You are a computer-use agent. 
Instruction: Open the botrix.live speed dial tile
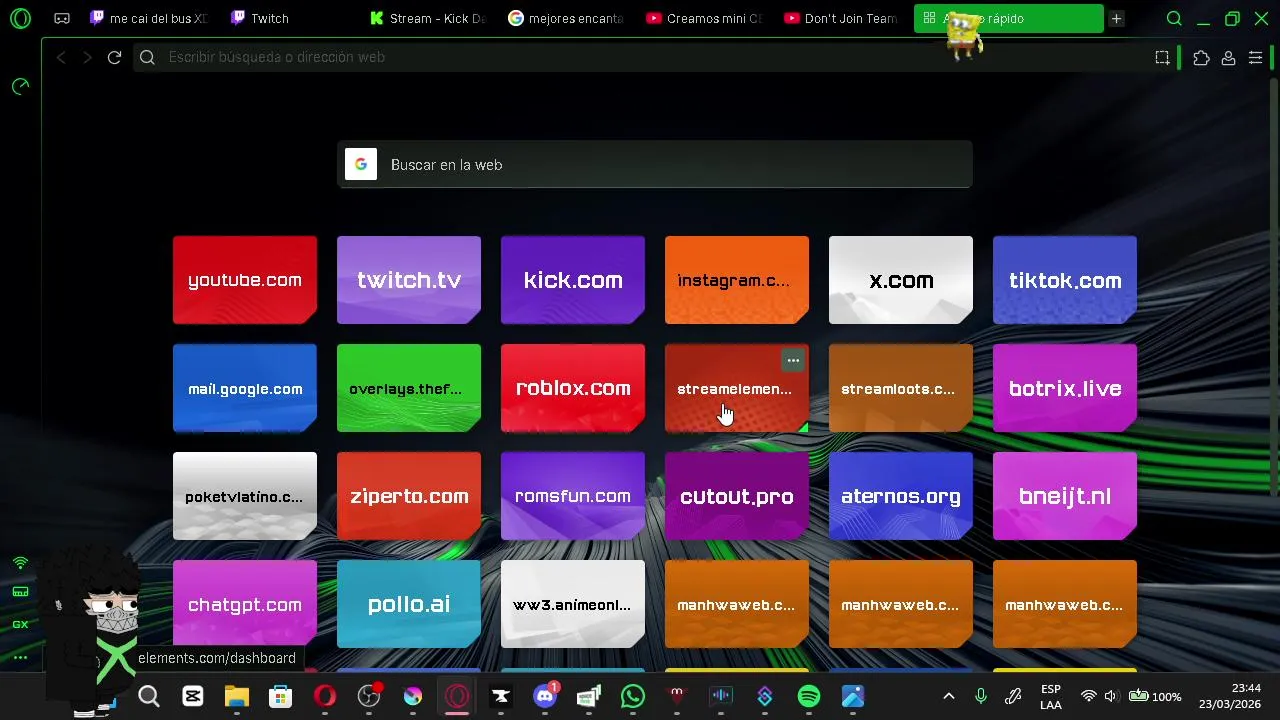[1065, 388]
